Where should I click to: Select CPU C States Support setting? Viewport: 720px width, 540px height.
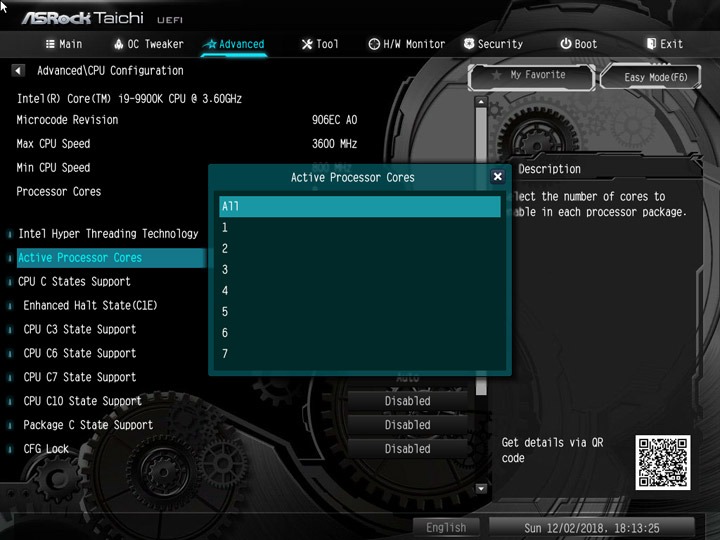(x=74, y=281)
